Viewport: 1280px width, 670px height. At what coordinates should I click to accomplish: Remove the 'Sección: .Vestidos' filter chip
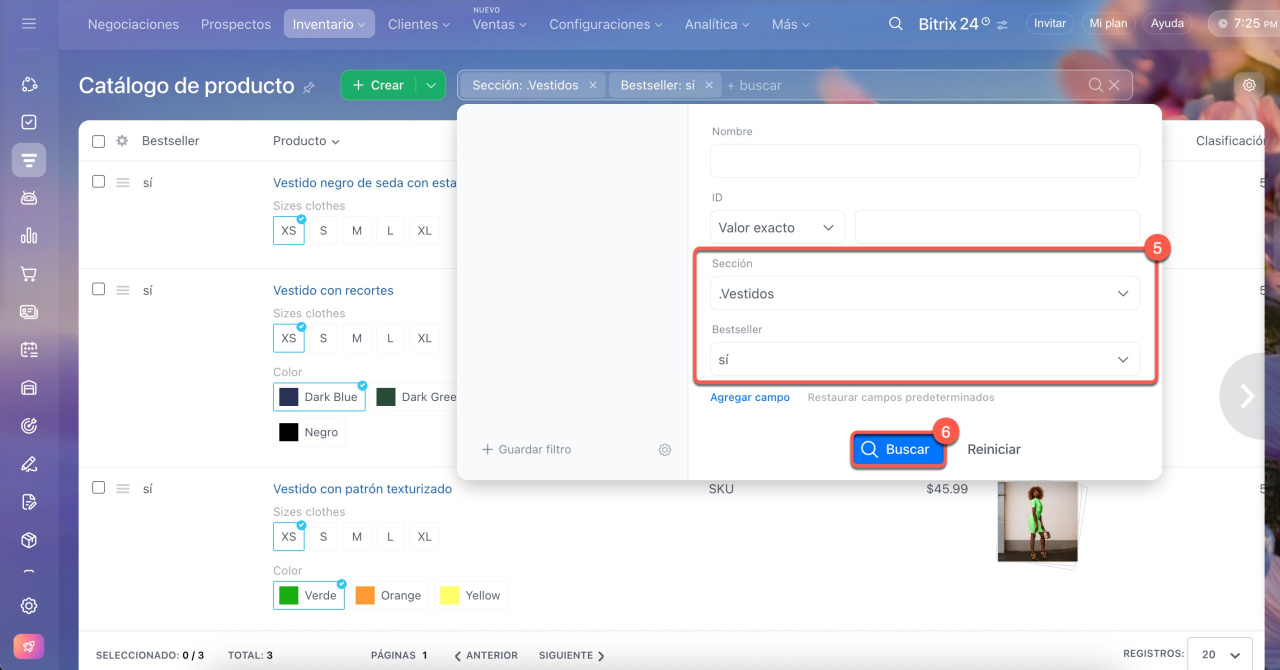point(593,85)
